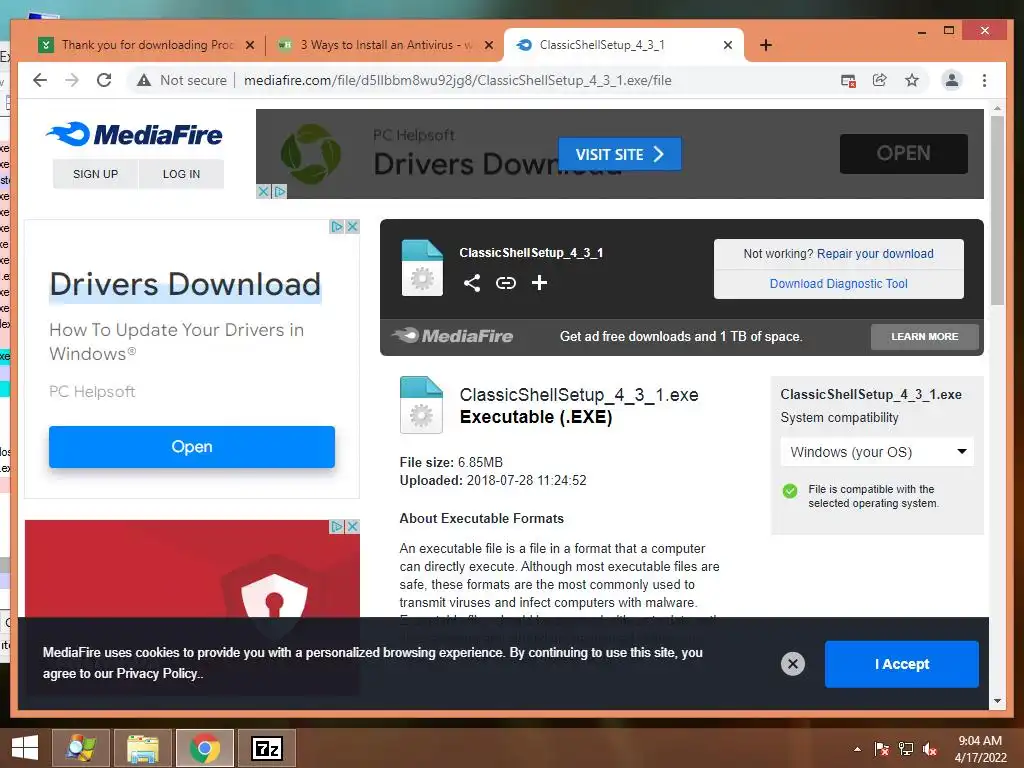Click I Accept on cookie banner
The height and width of the screenshot is (768, 1024).
(902, 664)
